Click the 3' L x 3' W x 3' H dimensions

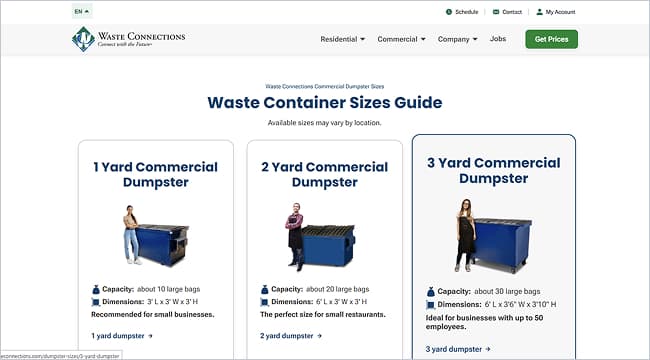click(x=172, y=302)
